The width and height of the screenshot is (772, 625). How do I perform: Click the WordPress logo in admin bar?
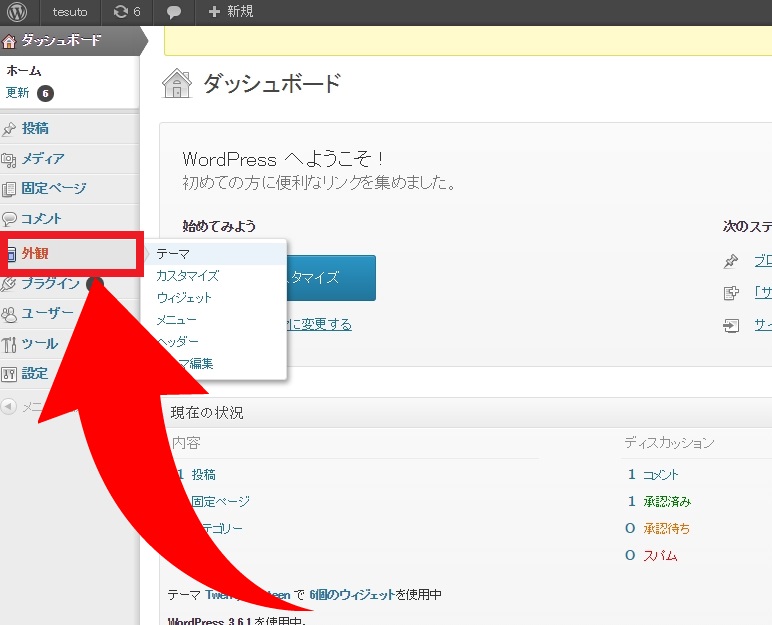coord(19,12)
